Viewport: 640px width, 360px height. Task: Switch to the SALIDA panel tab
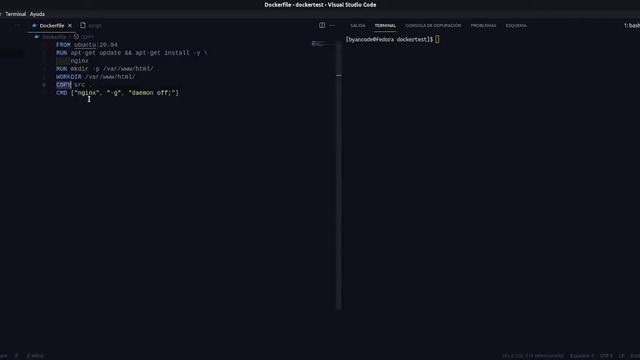click(x=358, y=25)
